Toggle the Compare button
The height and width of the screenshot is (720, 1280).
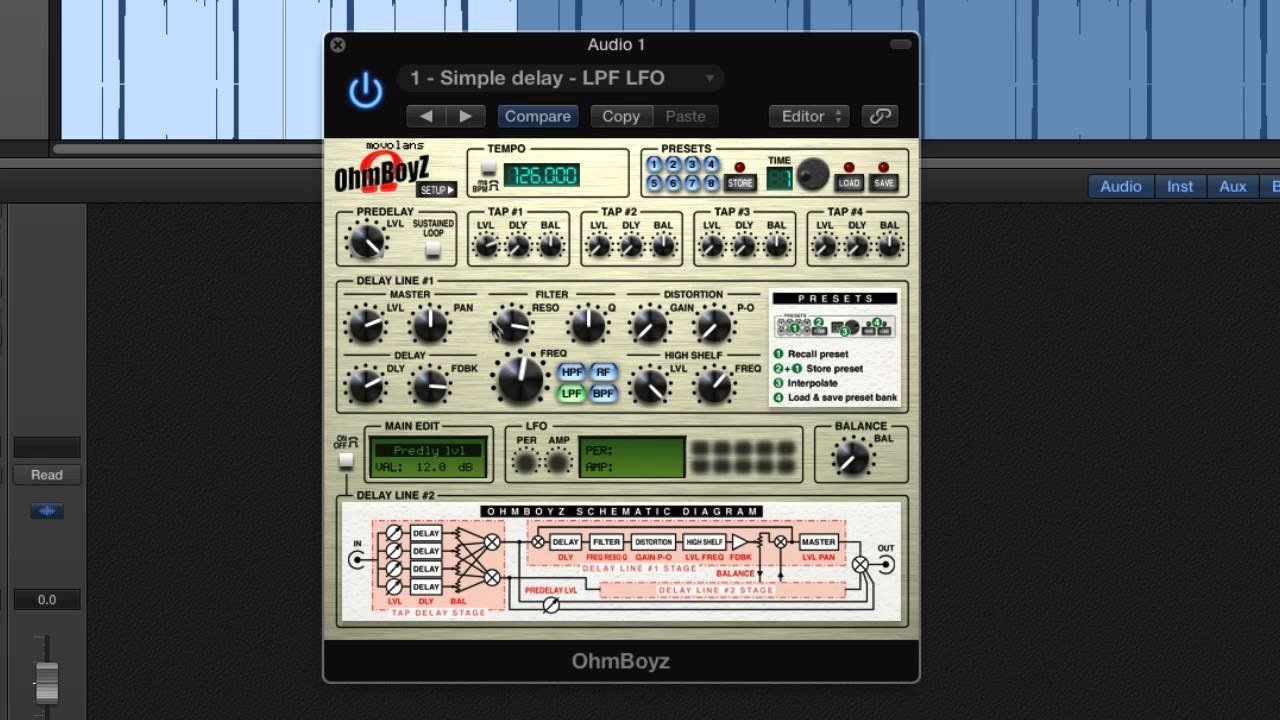click(x=538, y=116)
